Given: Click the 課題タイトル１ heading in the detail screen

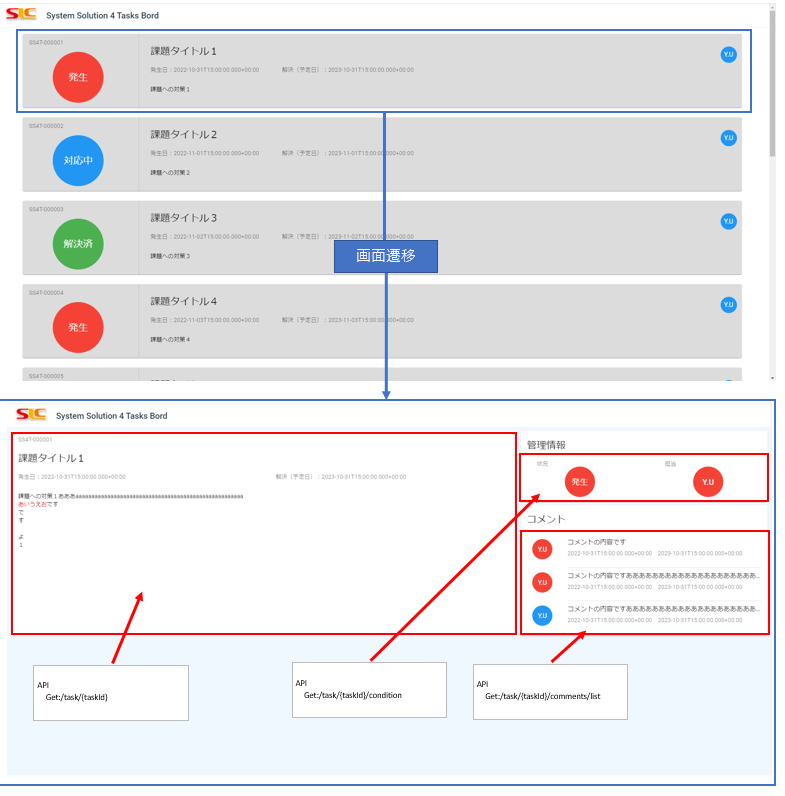Looking at the screenshot, I should (x=51, y=458).
